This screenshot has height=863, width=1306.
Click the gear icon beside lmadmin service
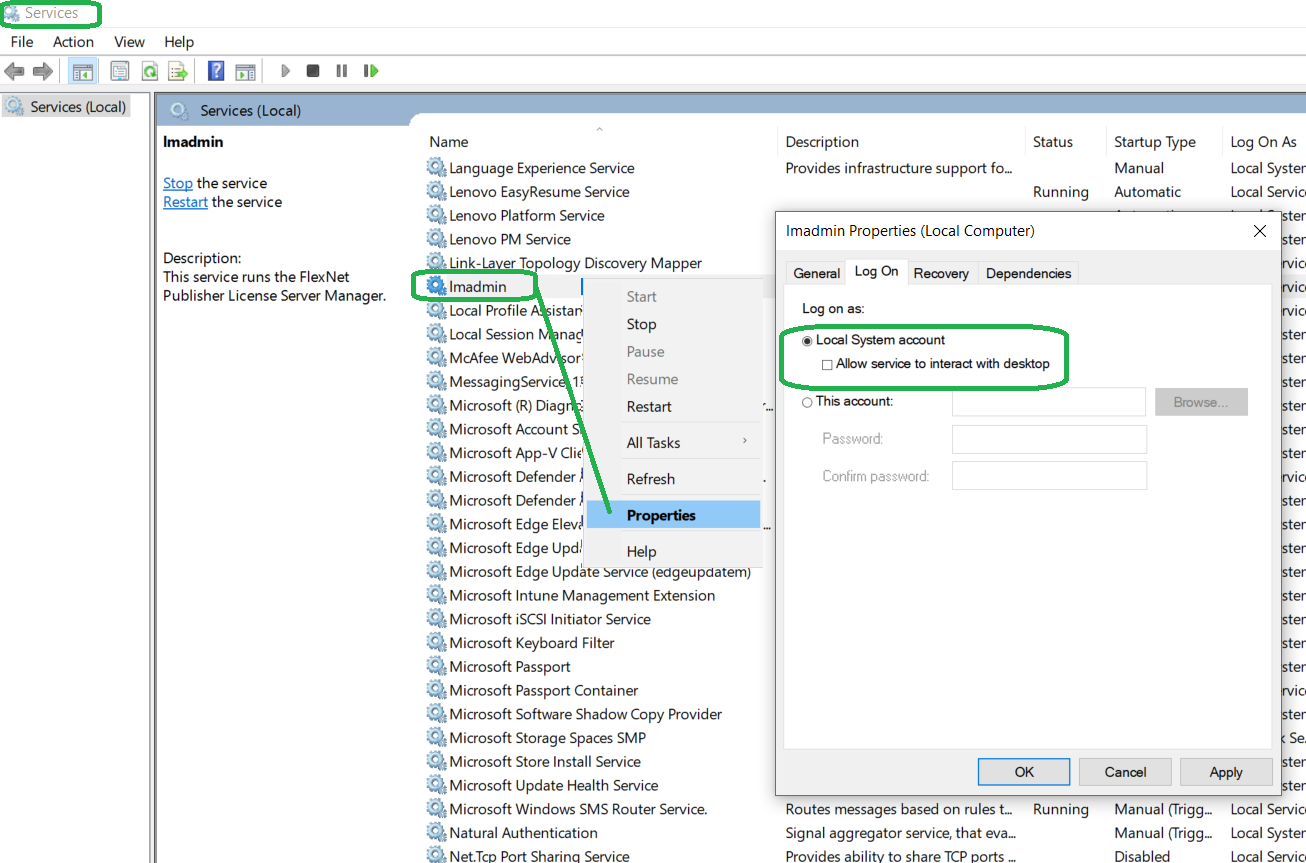[437, 286]
